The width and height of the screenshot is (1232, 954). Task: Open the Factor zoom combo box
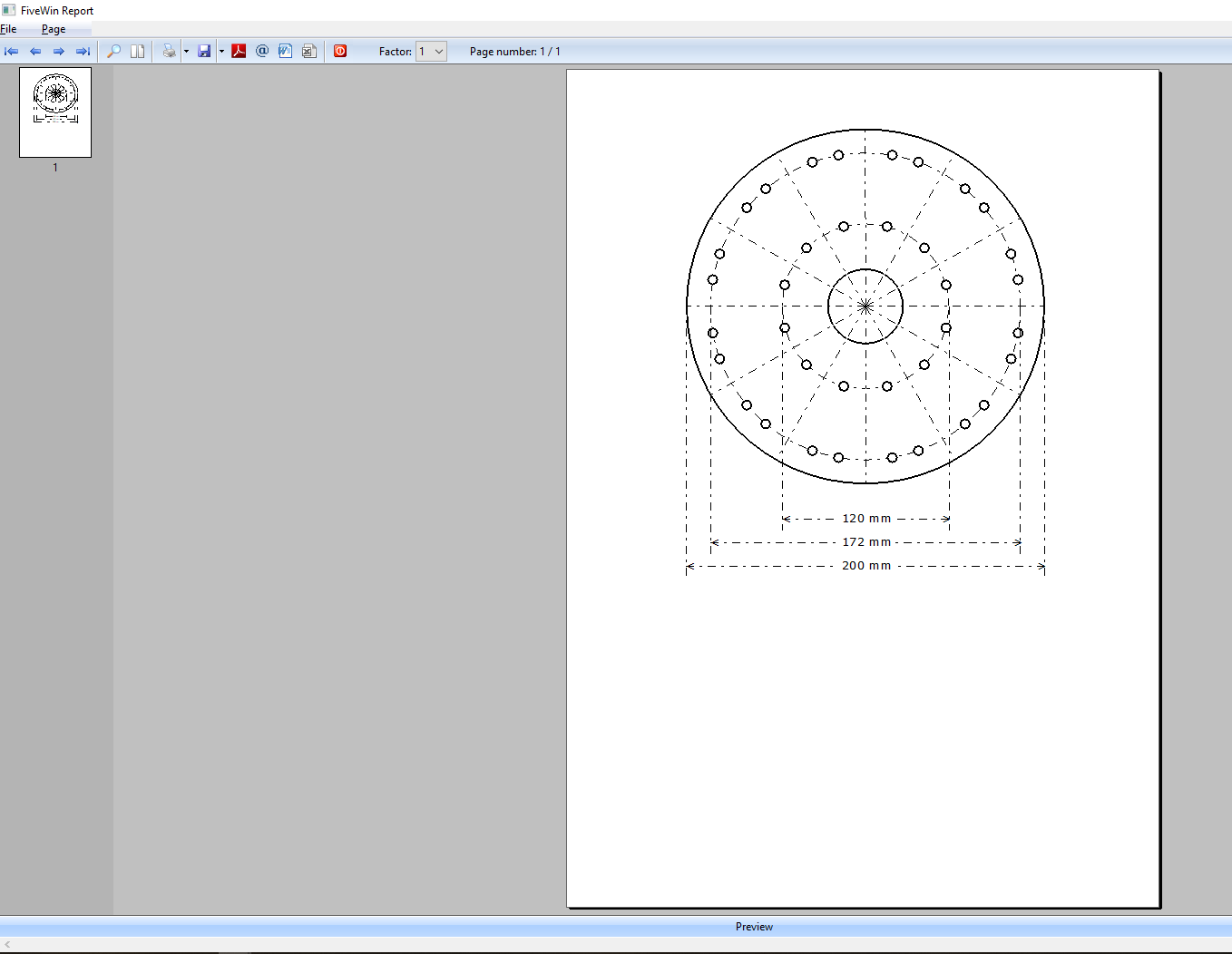(431, 52)
